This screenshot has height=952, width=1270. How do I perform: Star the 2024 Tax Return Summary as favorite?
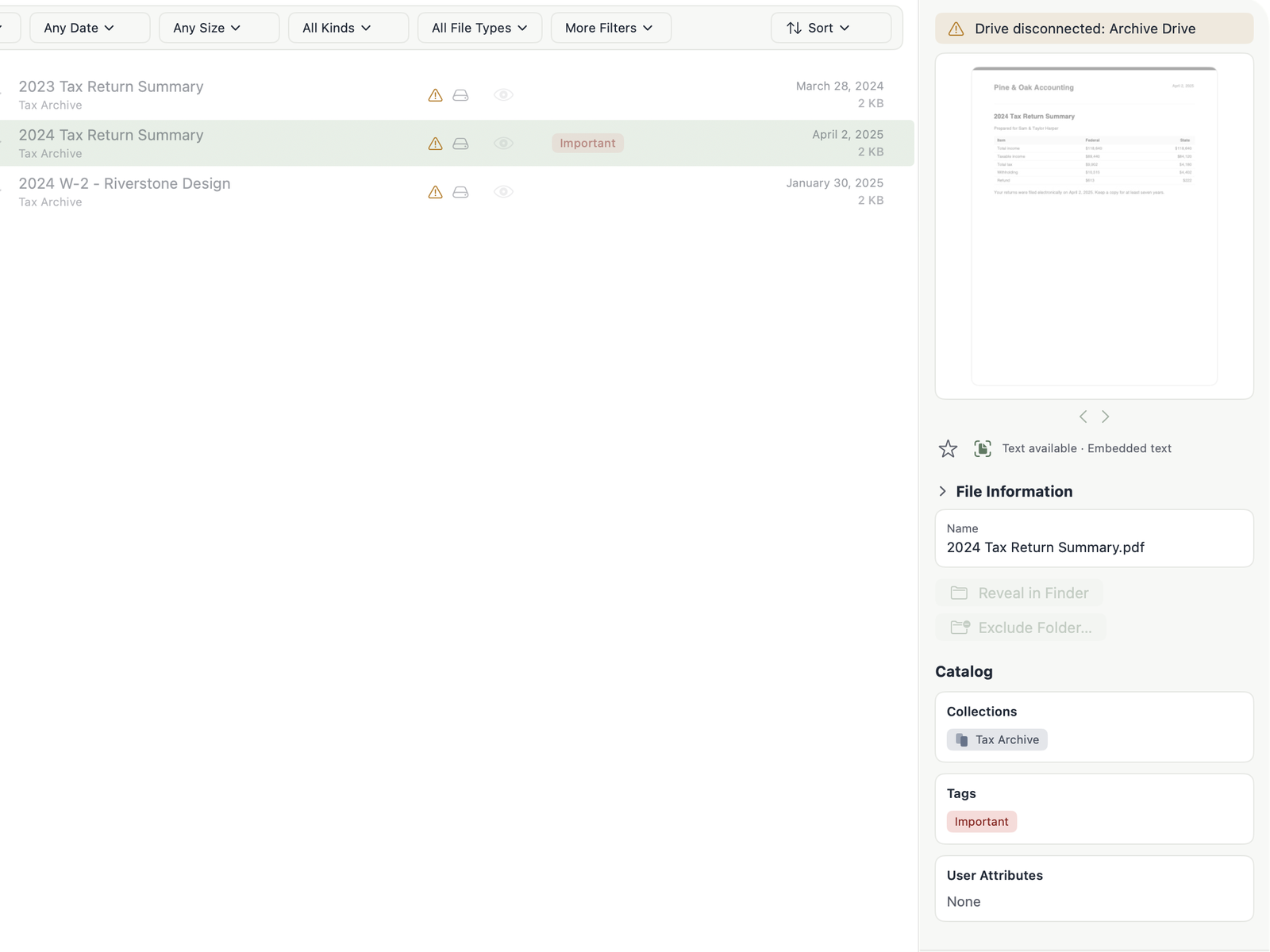pos(948,448)
